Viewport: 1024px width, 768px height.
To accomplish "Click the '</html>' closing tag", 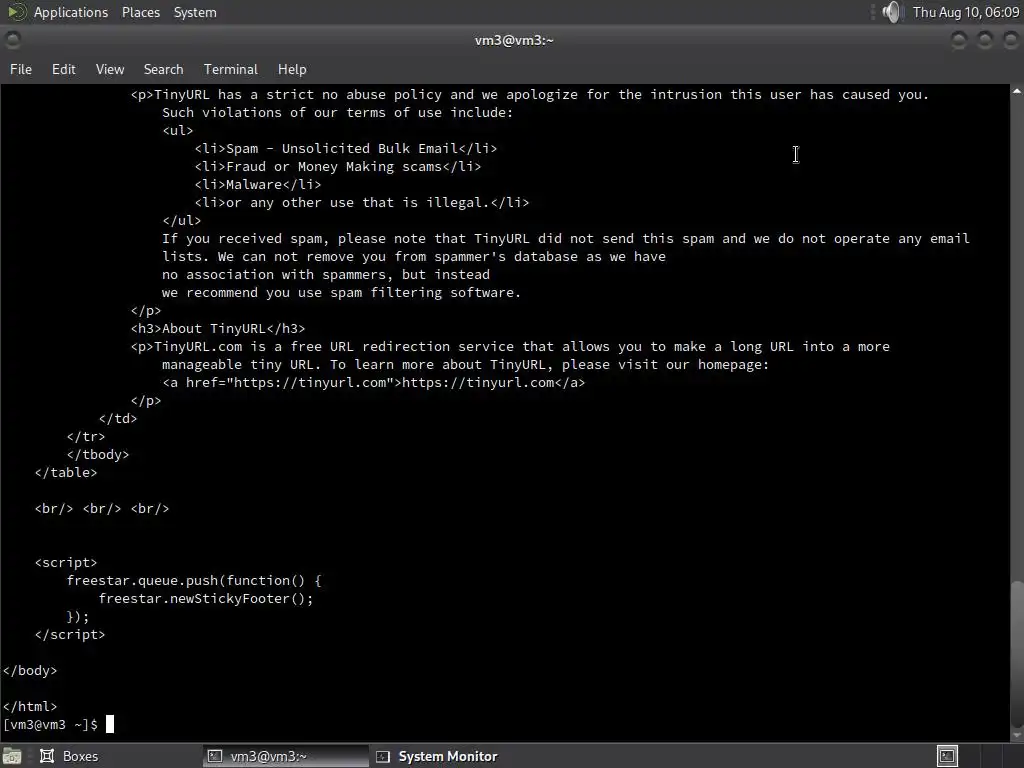I will (29, 706).
